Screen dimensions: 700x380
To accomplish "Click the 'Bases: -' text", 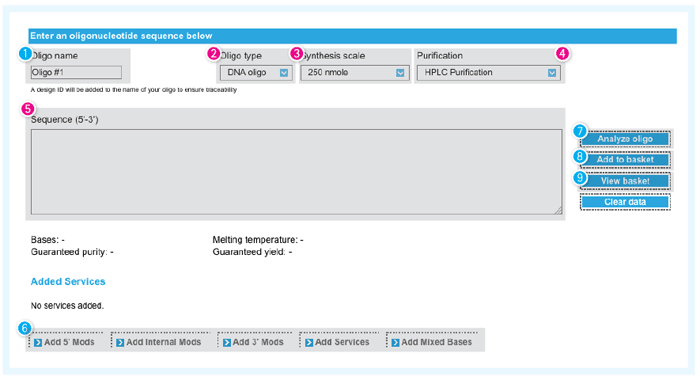I will click(x=47, y=240).
